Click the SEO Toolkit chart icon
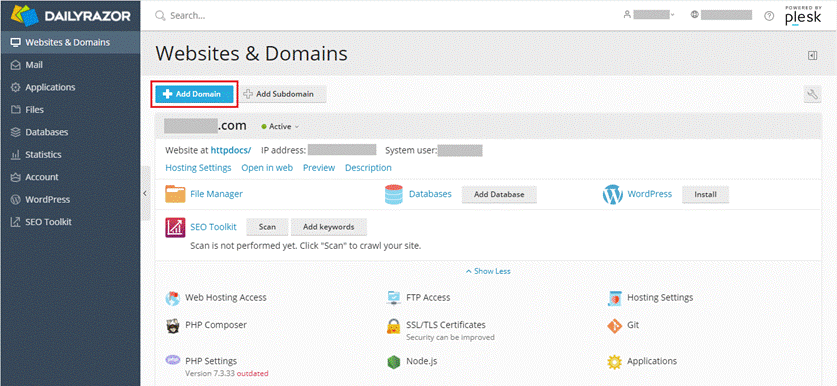The width and height of the screenshot is (837, 386). 175,227
